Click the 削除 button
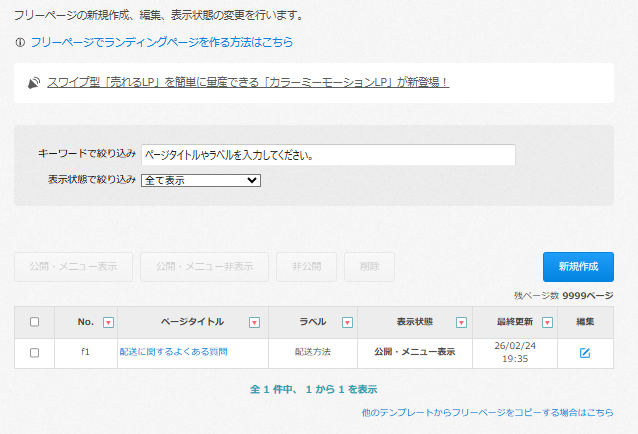The height and width of the screenshot is (434, 638). (369, 267)
